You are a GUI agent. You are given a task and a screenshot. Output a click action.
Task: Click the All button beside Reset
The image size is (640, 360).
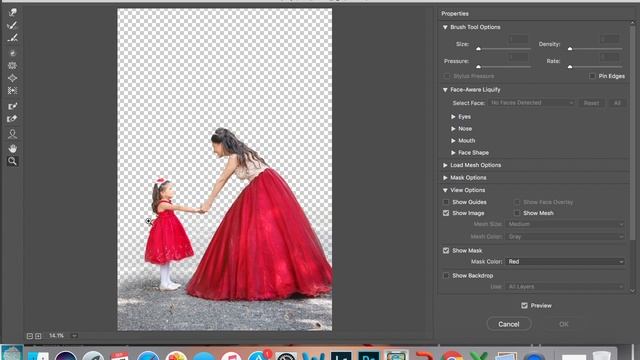pos(617,103)
